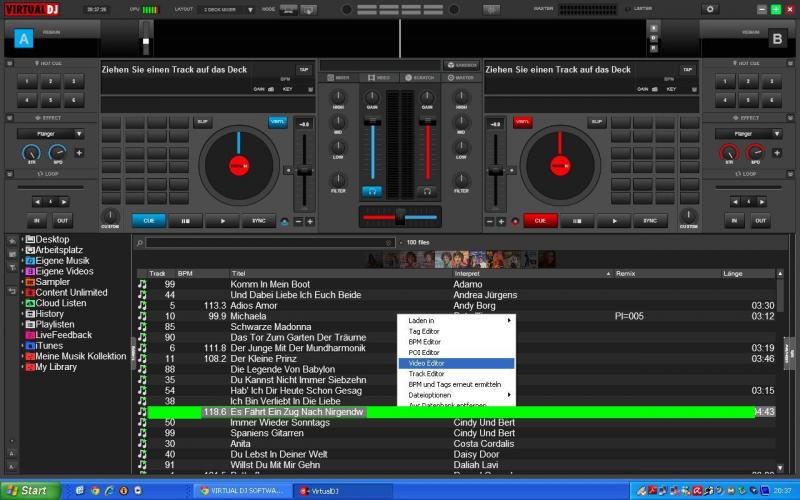Expand the Playlisten tree node

(23, 324)
